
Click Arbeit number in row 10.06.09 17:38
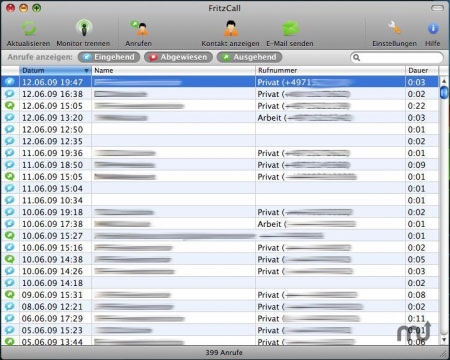(x=307, y=224)
